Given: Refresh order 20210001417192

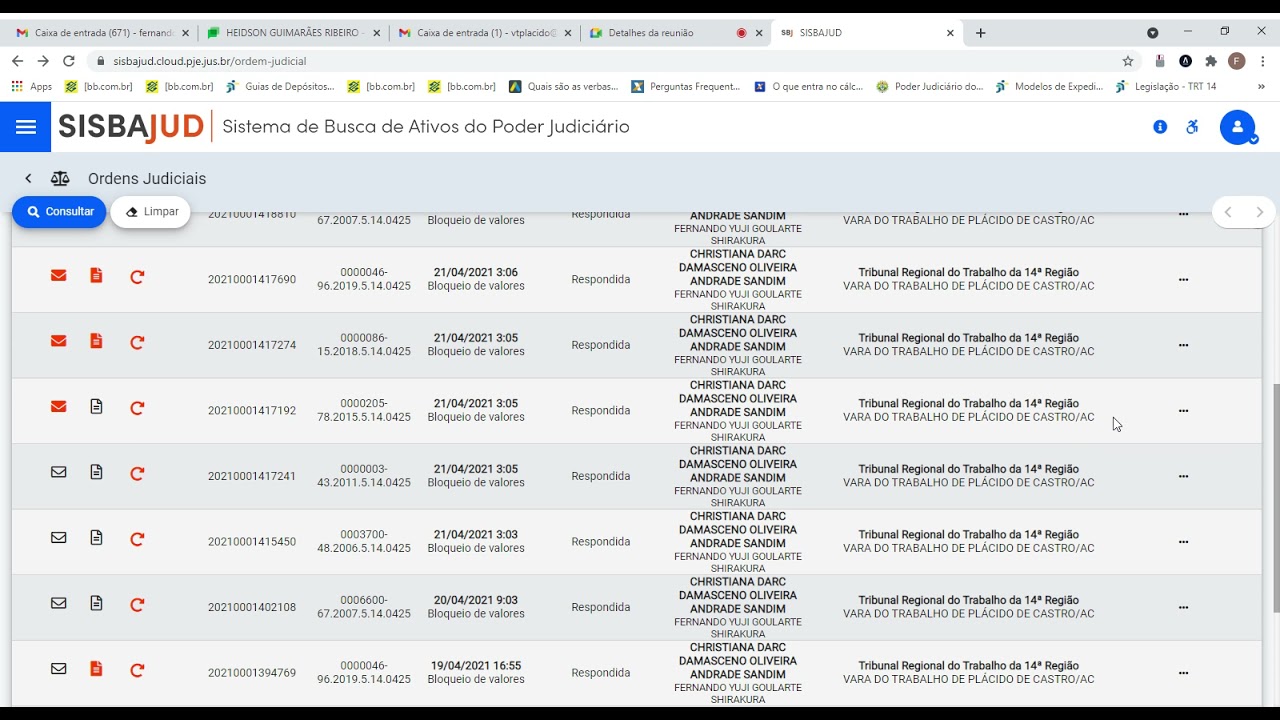Looking at the screenshot, I should pos(137,407).
